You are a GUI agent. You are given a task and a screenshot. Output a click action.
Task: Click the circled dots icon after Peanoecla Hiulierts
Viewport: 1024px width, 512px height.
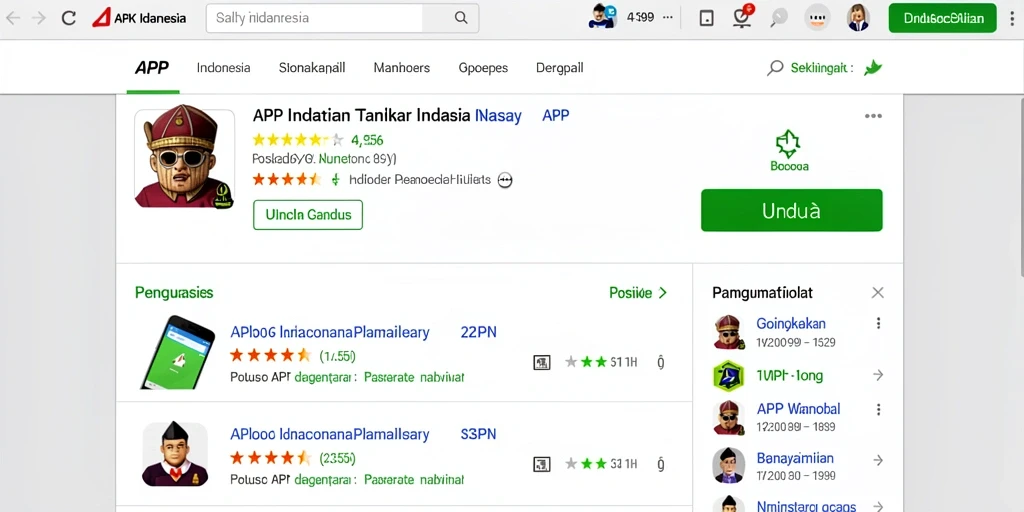coord(504,180)
